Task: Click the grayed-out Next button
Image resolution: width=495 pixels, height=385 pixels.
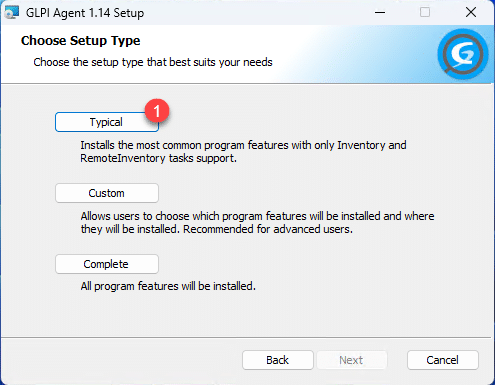Action: [351, 360]
